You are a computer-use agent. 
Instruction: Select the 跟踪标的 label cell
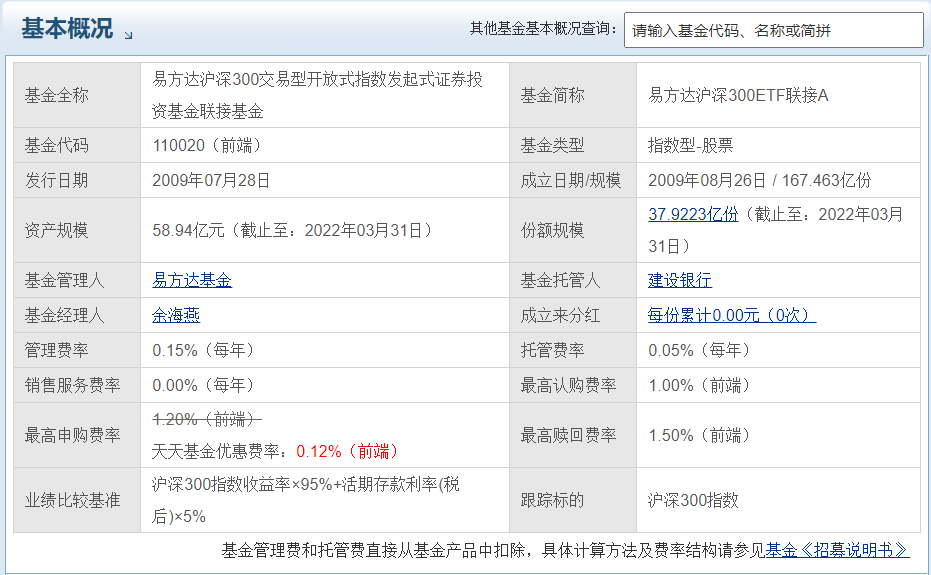coord(573,500)
